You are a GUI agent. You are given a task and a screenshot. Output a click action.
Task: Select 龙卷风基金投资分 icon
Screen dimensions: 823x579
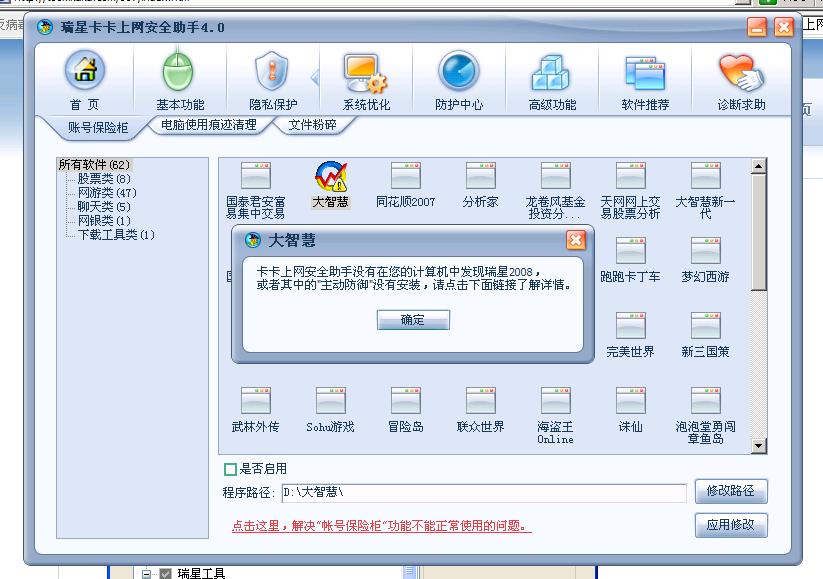pyautogui.click(x=556, y=175)
